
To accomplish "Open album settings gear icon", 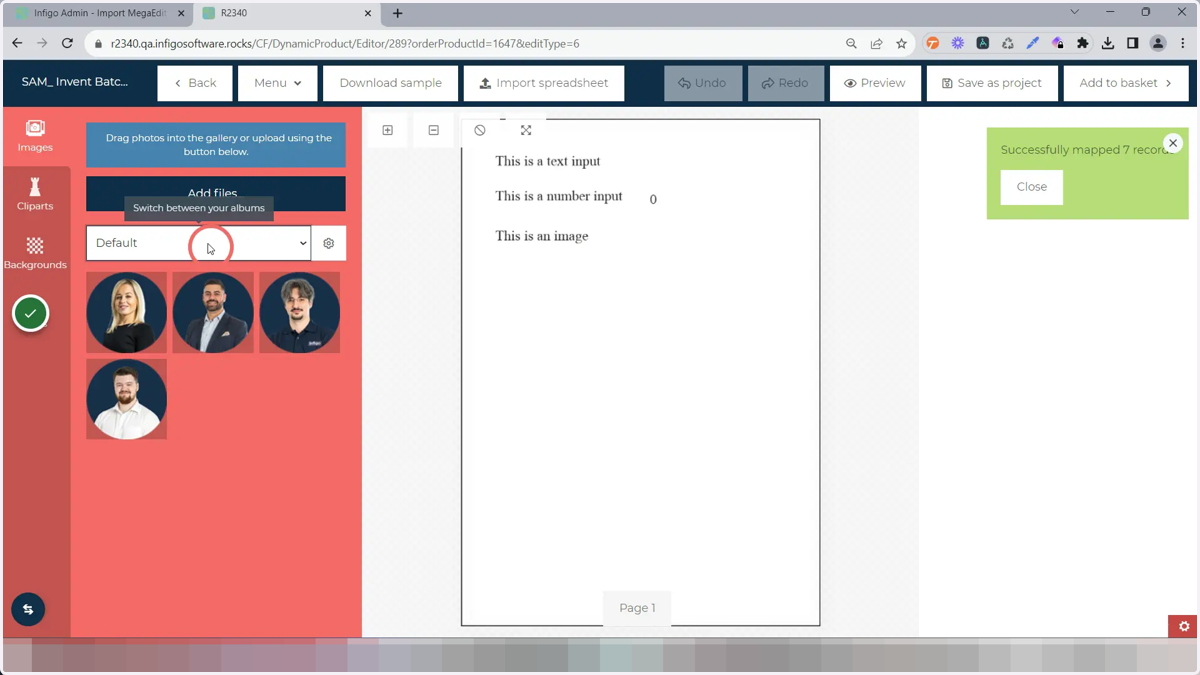I will [x=329, y=243].
